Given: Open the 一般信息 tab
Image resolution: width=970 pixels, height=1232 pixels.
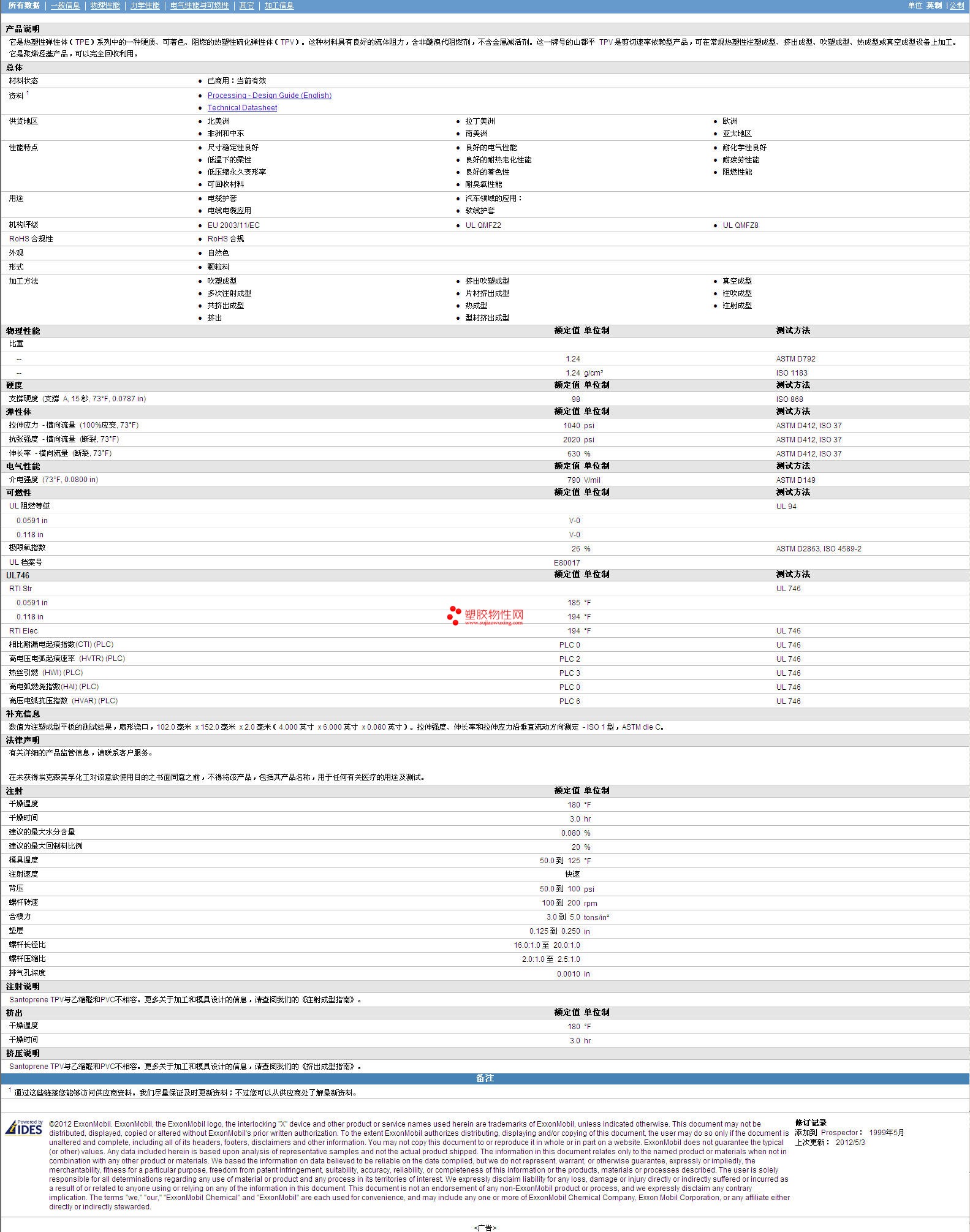Looking at the screenshot, I should pyautogui.click(x=65, y=6).
